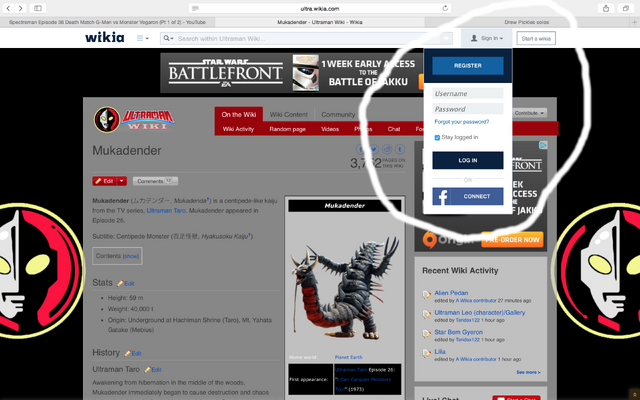640x400 pixels.
Task: Click the ultra.wikia.com address bar
Action: click(320, 8)
